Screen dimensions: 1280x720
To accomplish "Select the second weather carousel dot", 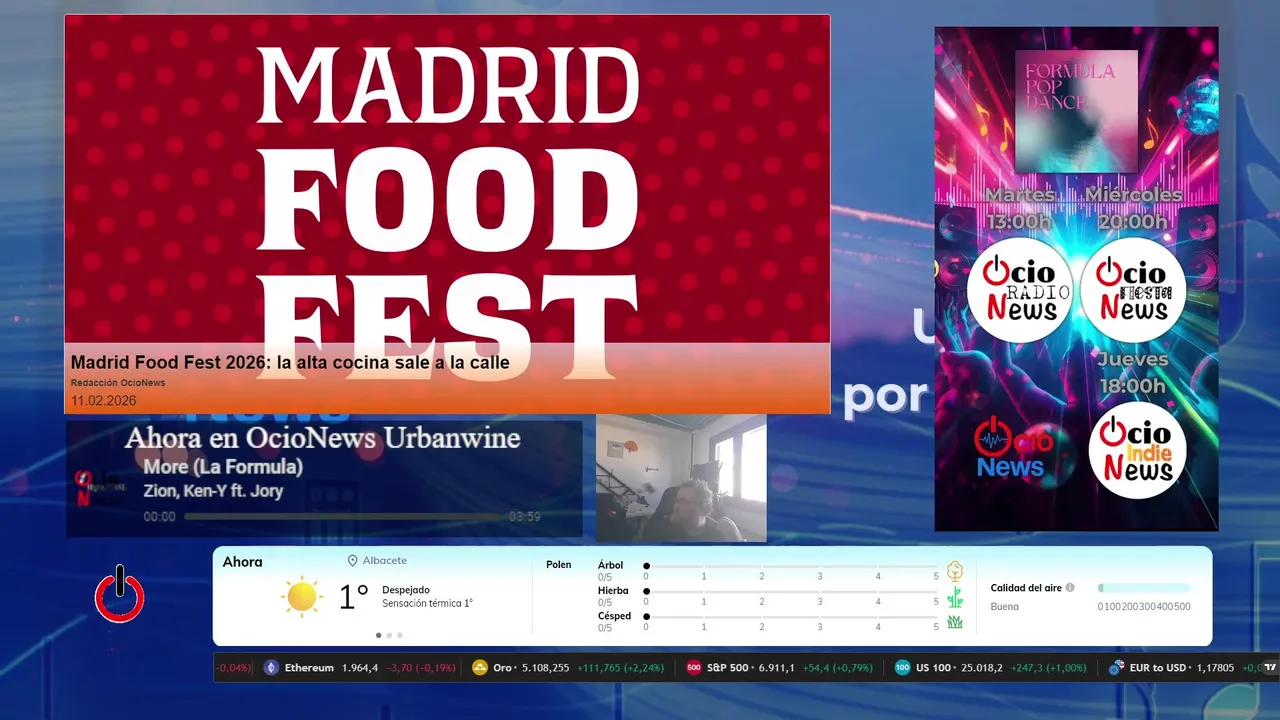I will point(389,635).
